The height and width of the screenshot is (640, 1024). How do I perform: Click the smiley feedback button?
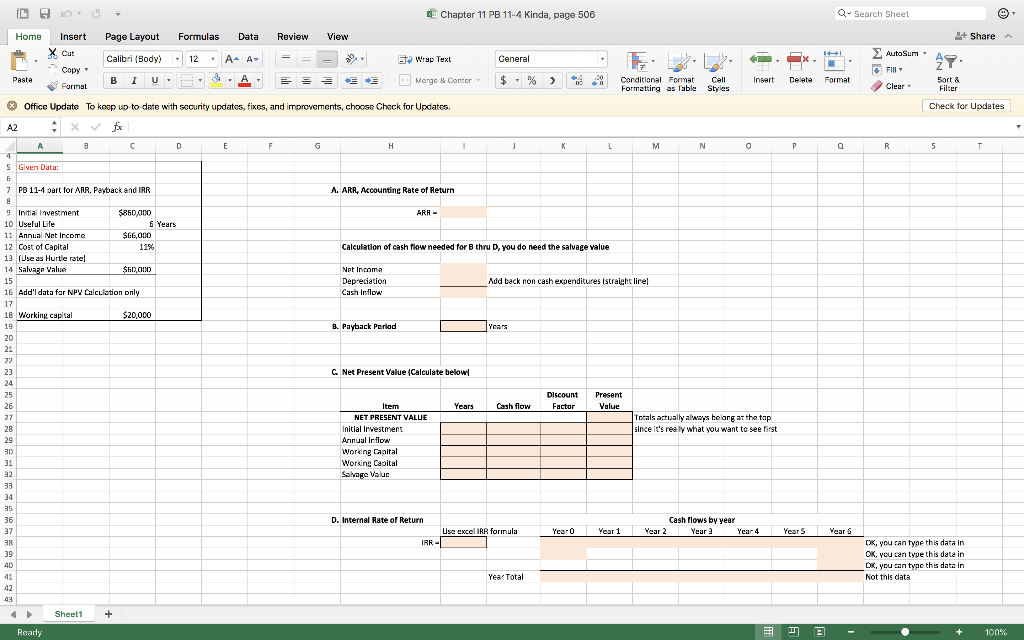click(x=1004, y=14)
